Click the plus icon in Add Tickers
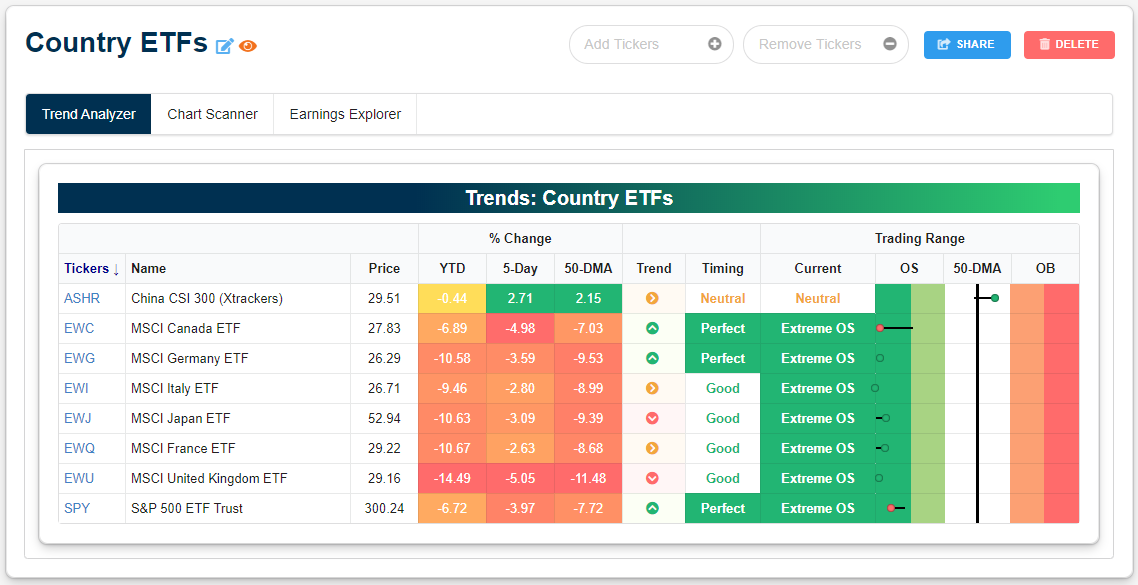1138x585 pixels. [x=715, y=44]
